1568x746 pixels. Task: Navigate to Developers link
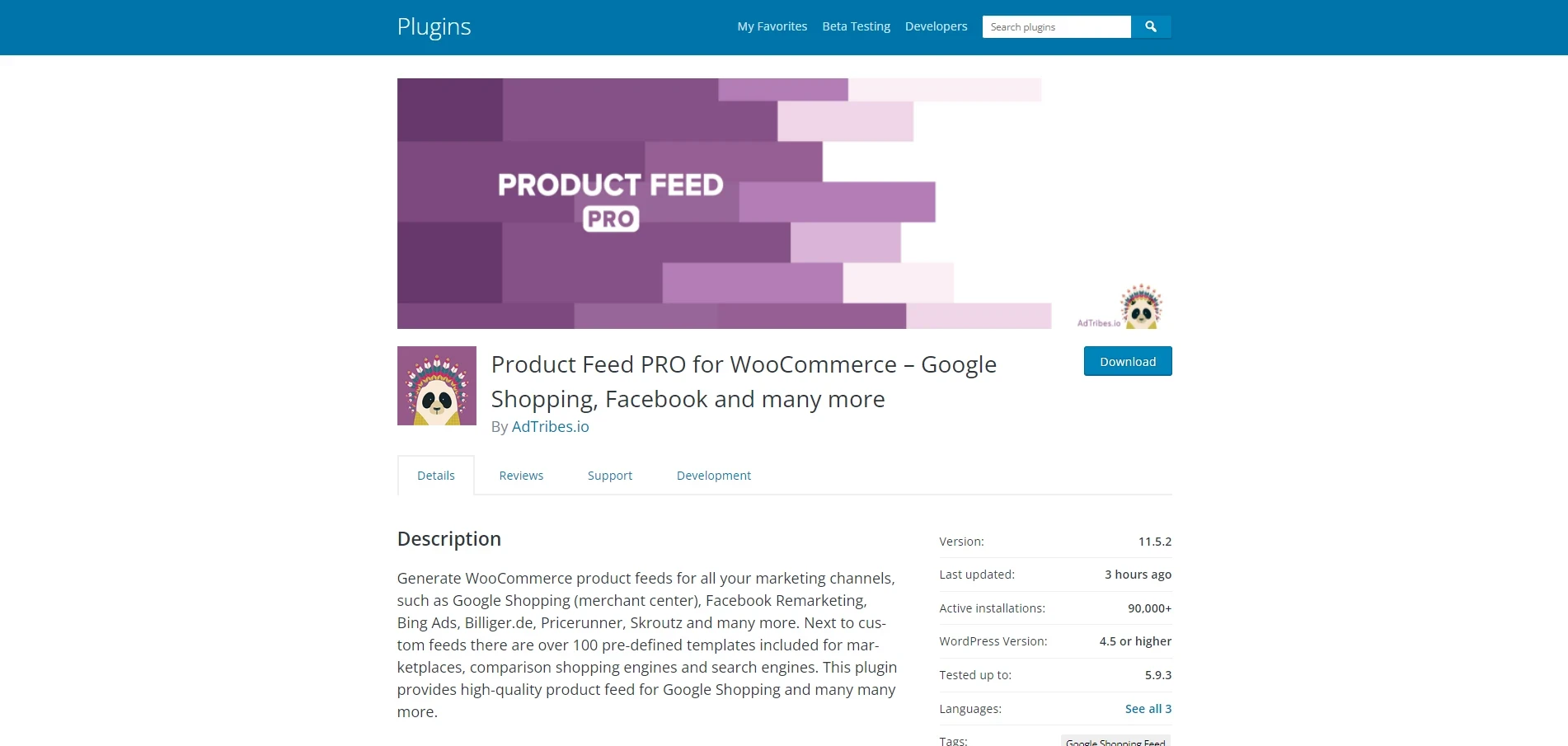[936, 26]
